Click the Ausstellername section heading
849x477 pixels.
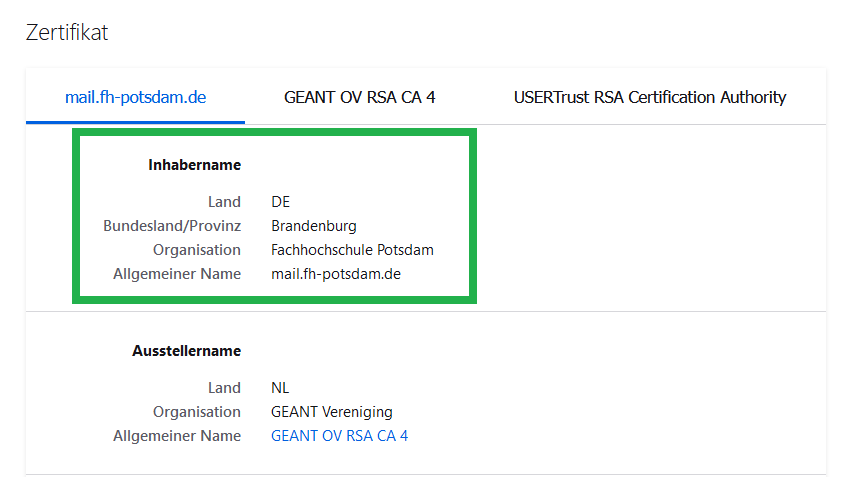(x=186, y=351)
